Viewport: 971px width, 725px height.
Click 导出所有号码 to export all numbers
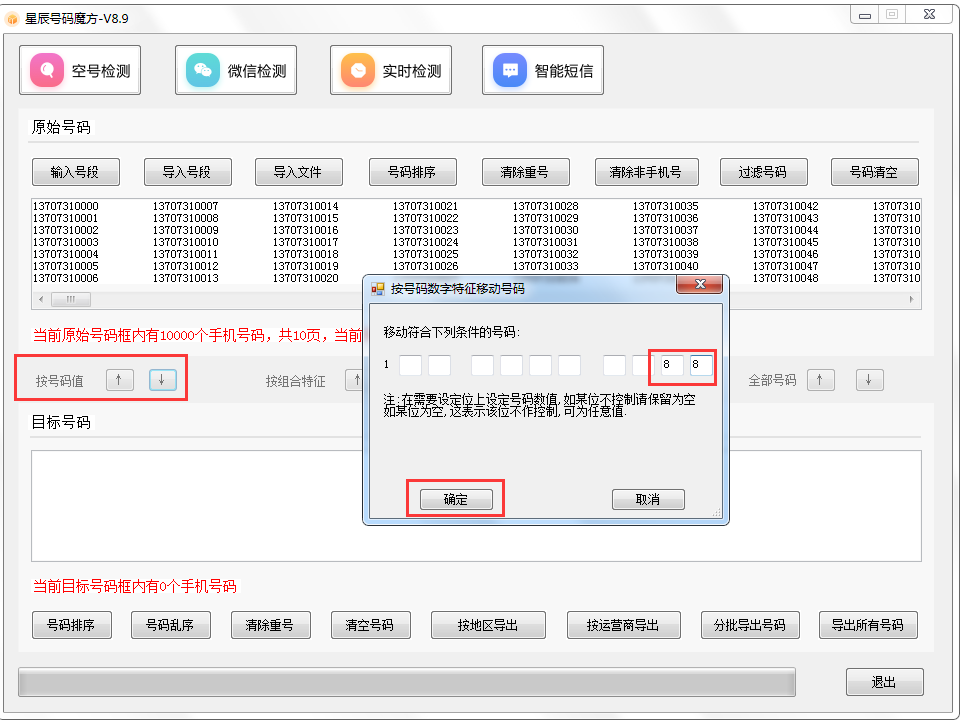(868, 624)
